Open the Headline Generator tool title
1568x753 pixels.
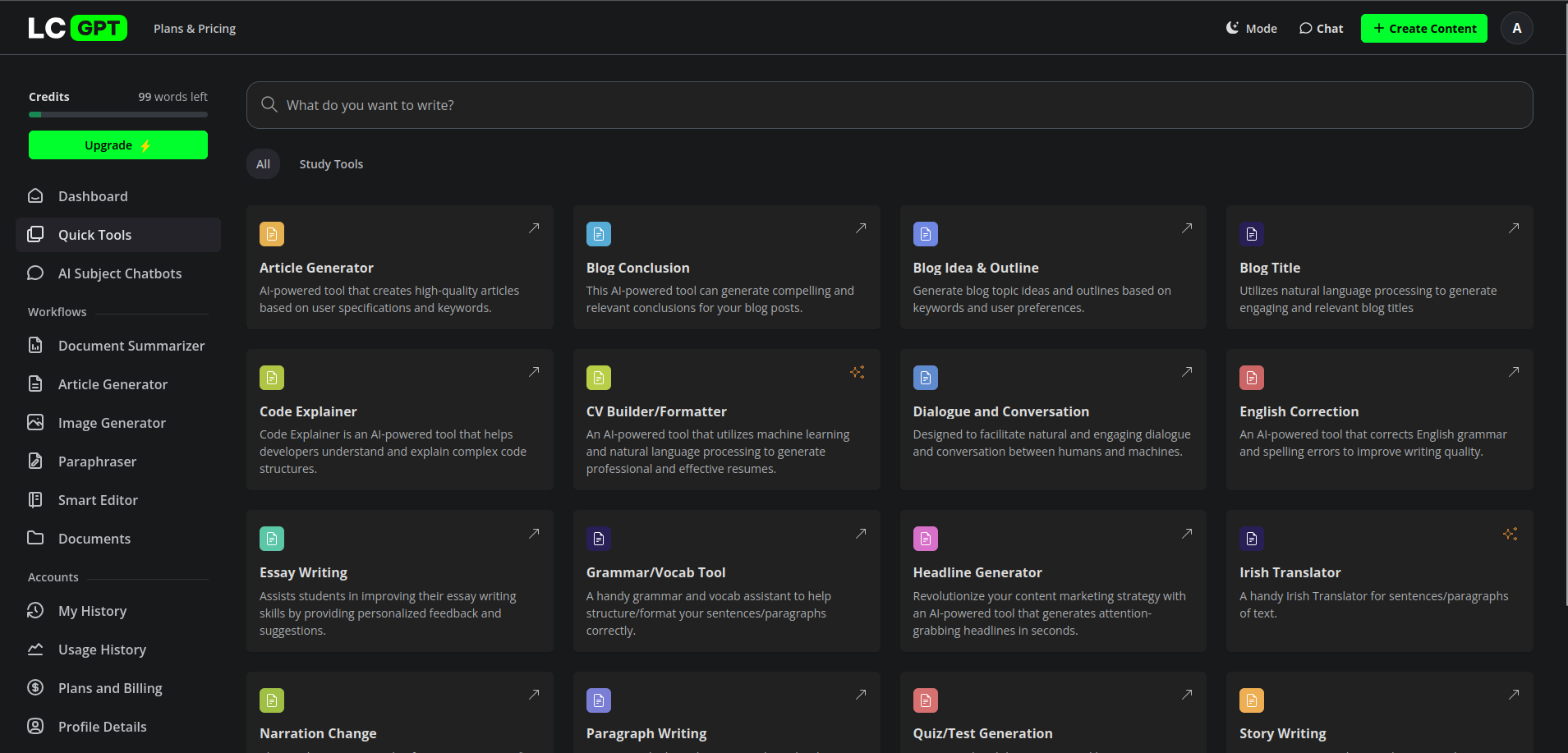click(x=977, y=572)
